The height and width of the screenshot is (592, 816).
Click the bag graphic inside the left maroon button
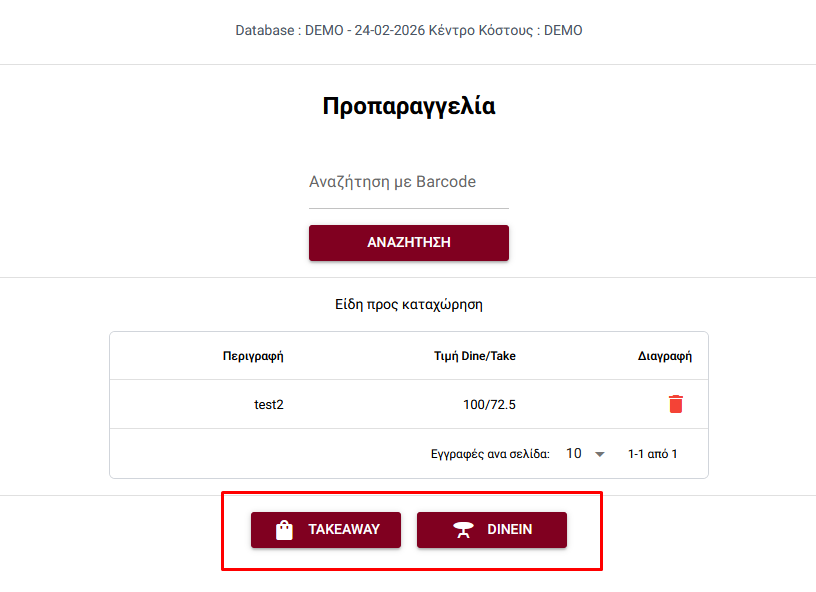284,529
